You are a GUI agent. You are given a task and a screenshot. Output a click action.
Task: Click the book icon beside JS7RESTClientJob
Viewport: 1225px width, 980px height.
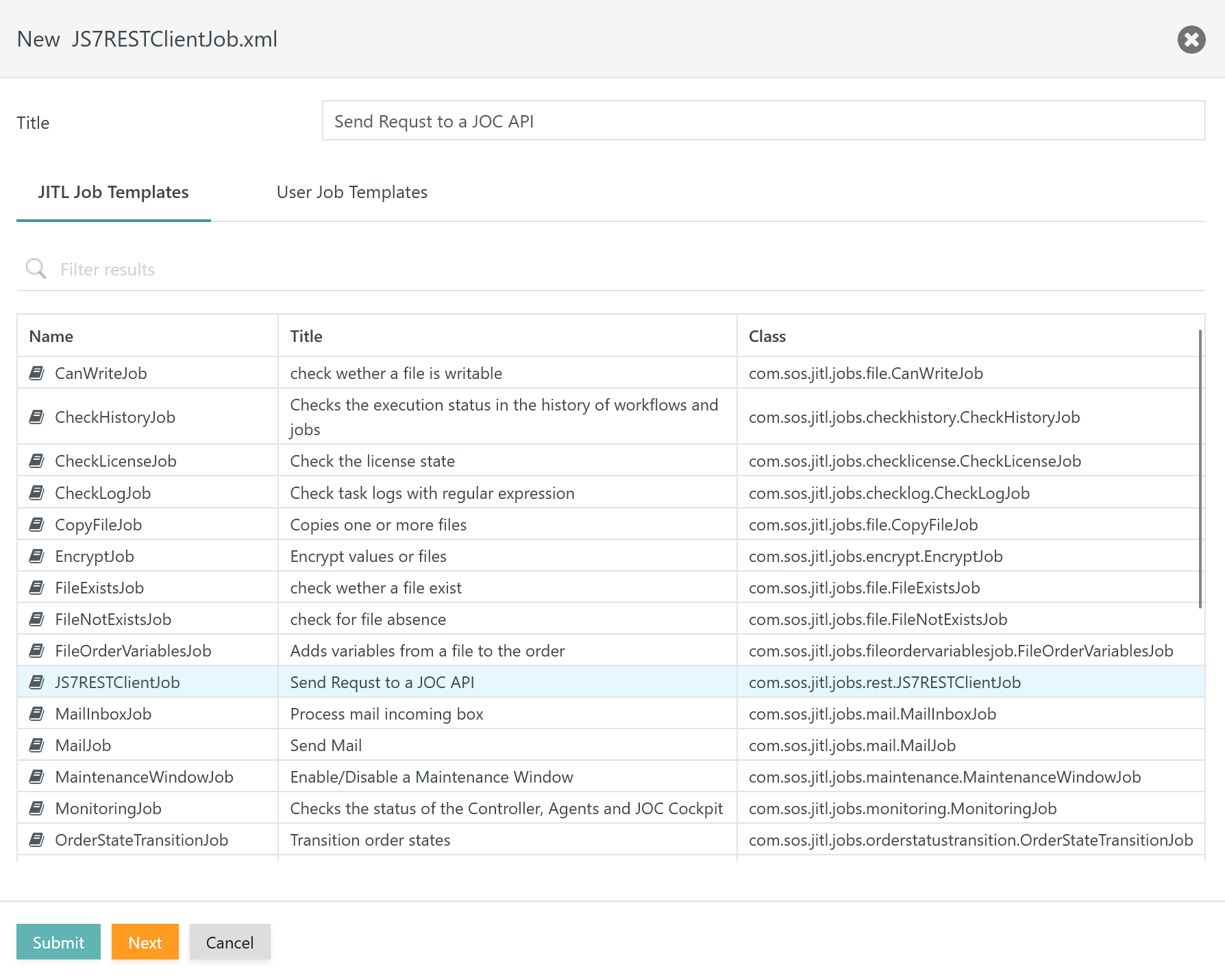[x=37, y=682]
